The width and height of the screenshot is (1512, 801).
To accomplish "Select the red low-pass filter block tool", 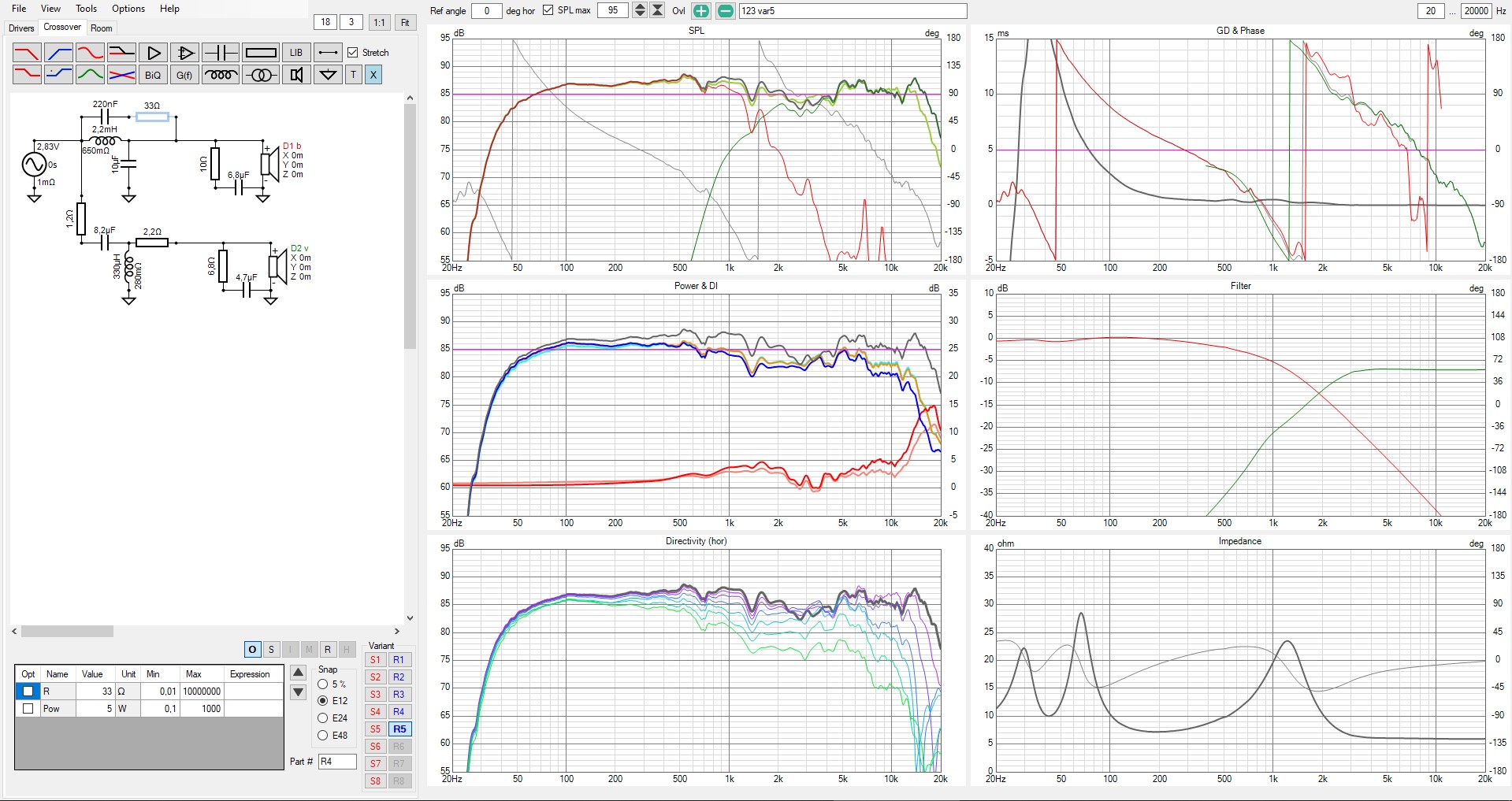I will pyautogui.click(x=27, y=53).
